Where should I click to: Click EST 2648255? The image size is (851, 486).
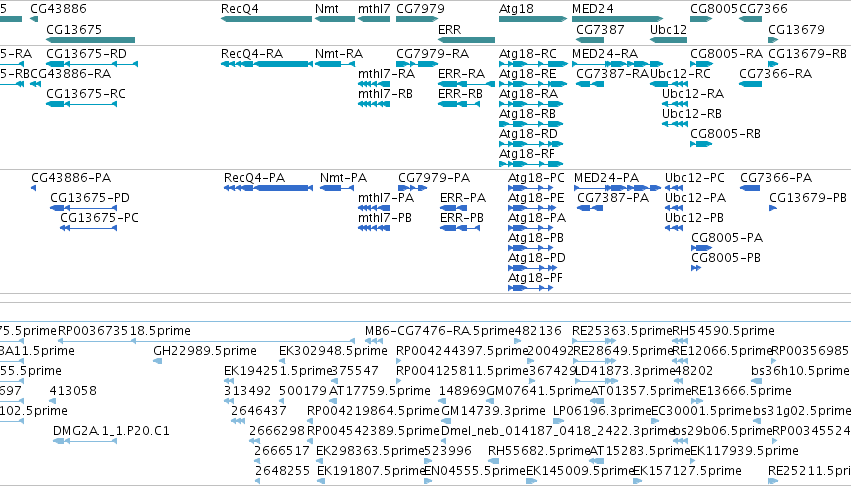coord(257,481)
